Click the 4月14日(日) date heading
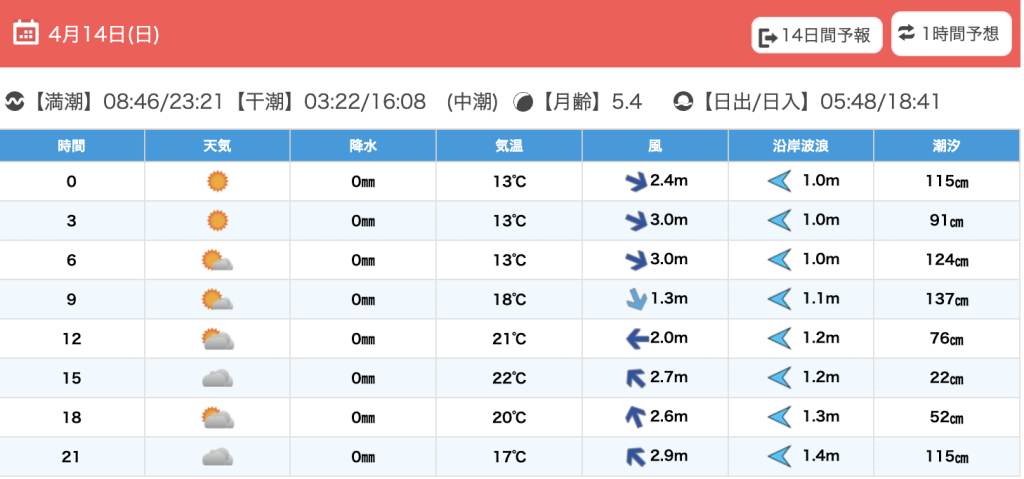 click(104, 34)
